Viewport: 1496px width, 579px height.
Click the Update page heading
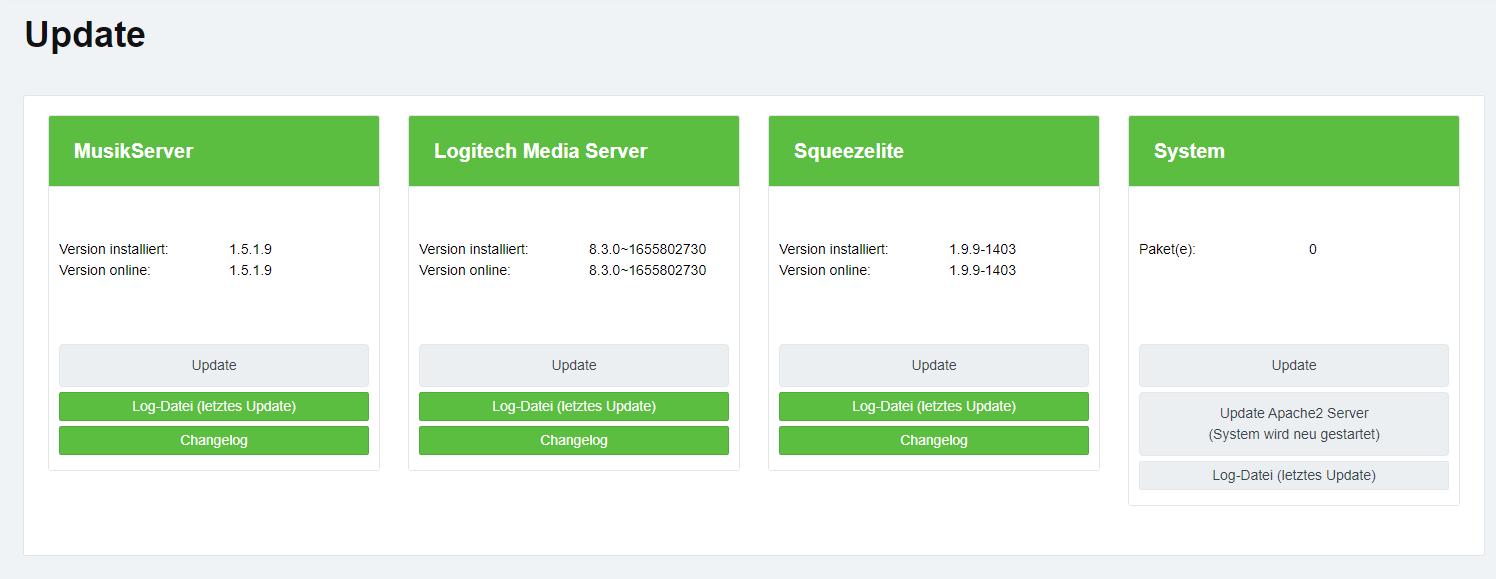pyautogui.click(x=85, y=35)
